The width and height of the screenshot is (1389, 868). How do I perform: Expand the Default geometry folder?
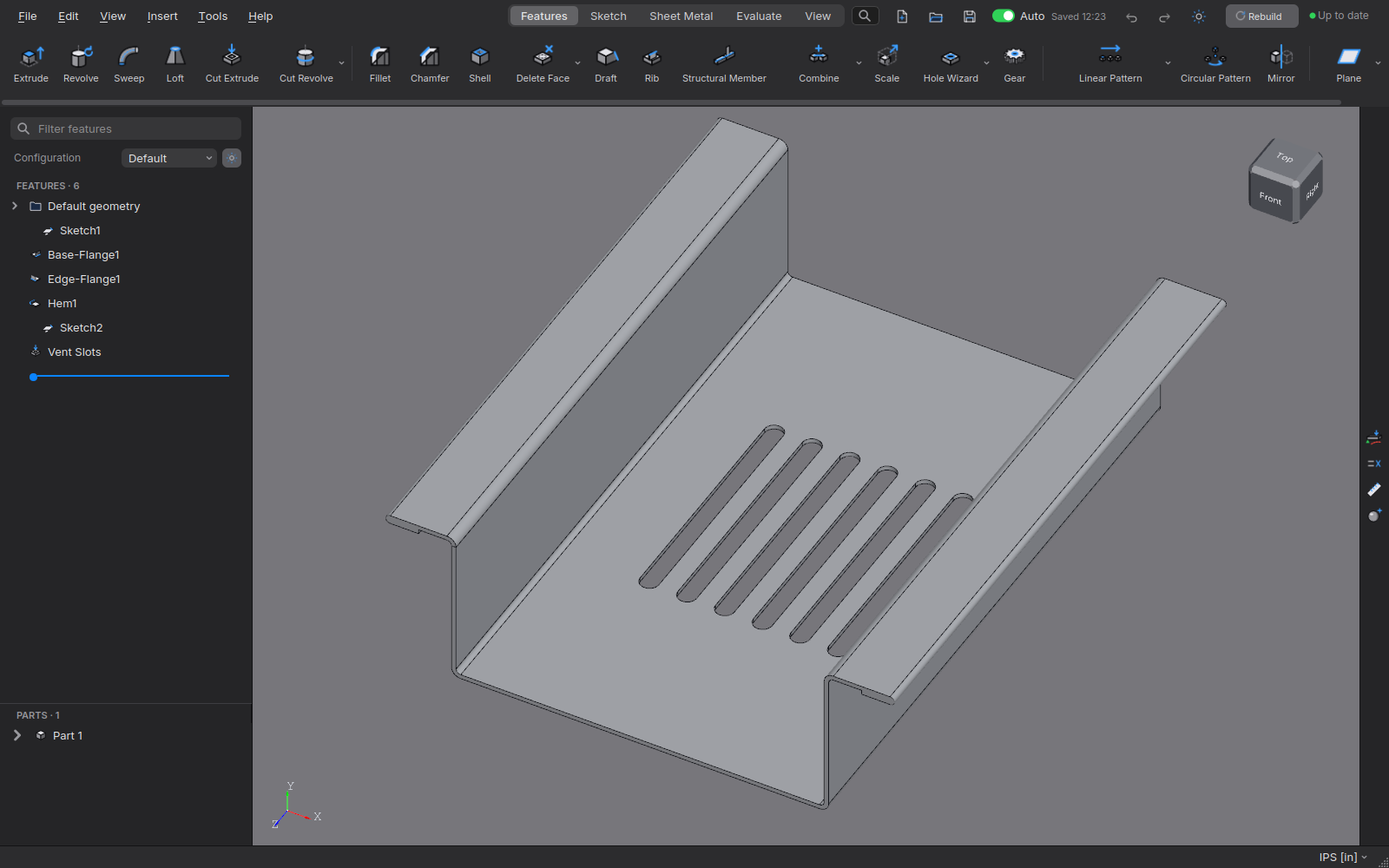[15, 206]
